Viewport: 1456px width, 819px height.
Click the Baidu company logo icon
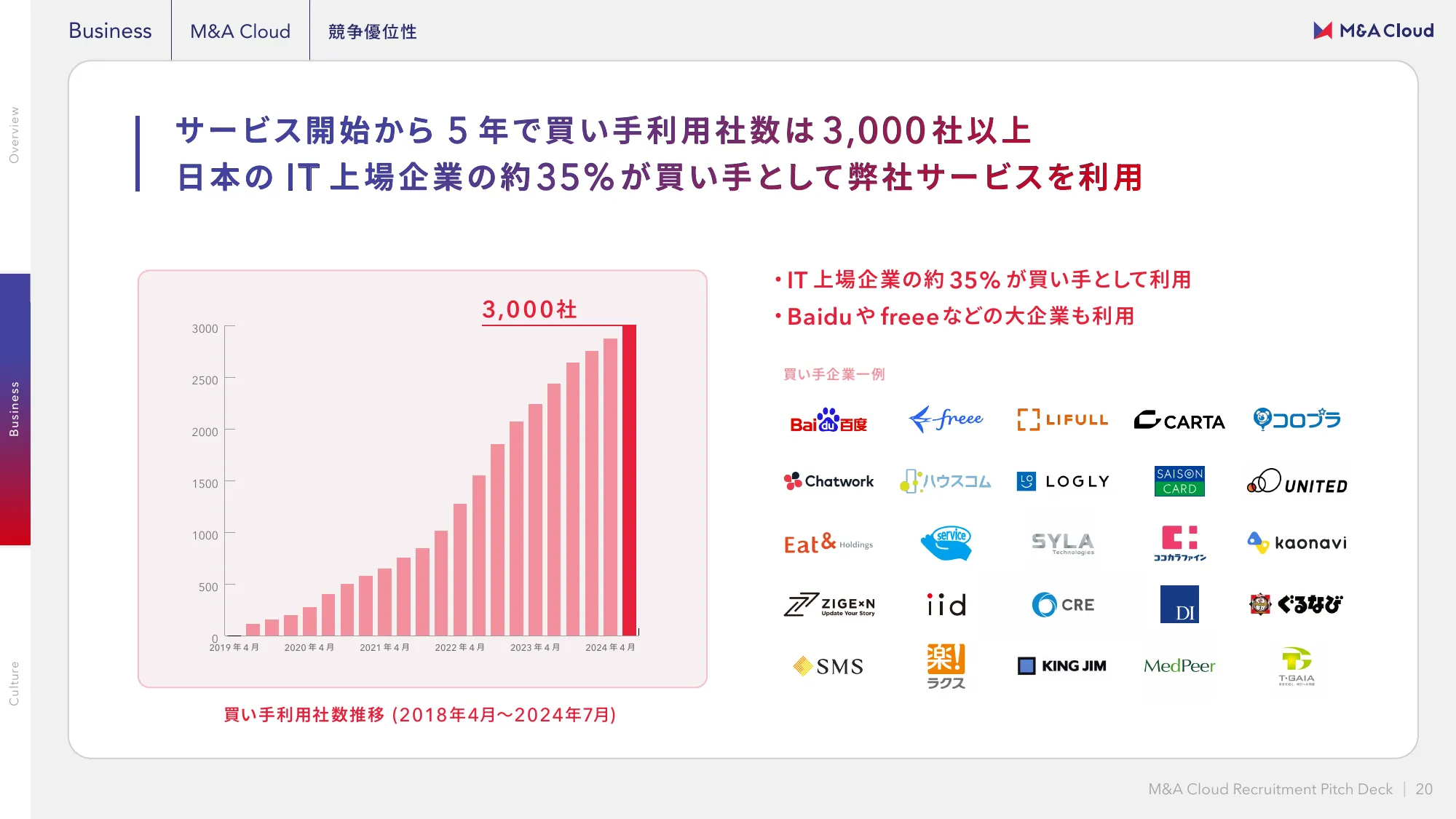[828, 420]
